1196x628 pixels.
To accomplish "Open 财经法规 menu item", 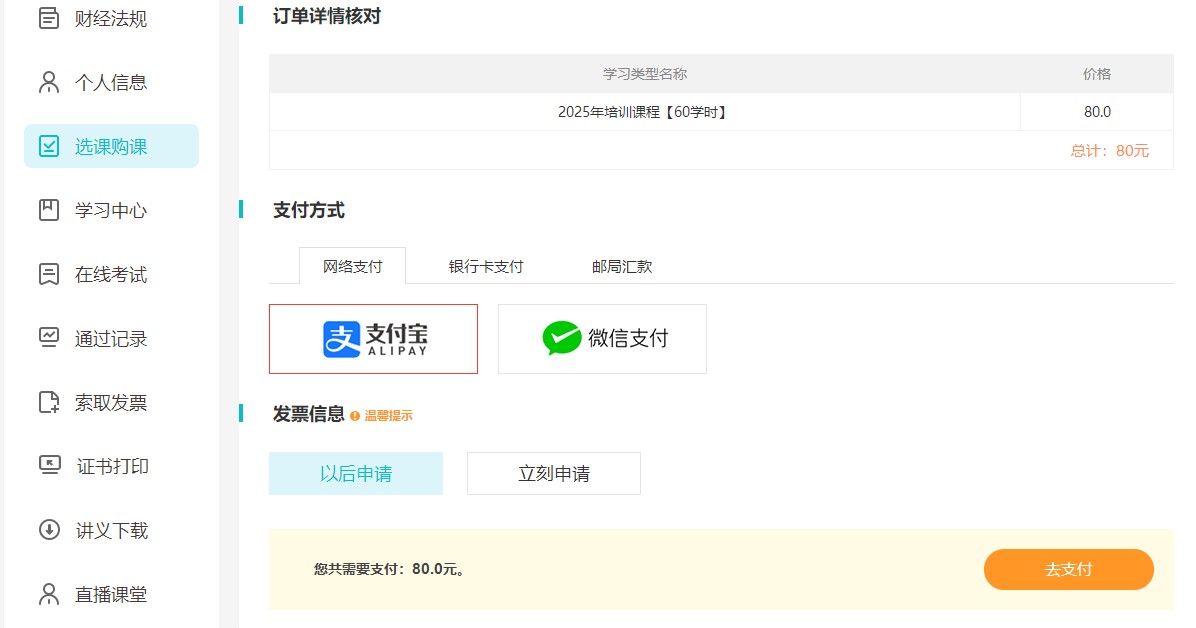I will 111,18.
